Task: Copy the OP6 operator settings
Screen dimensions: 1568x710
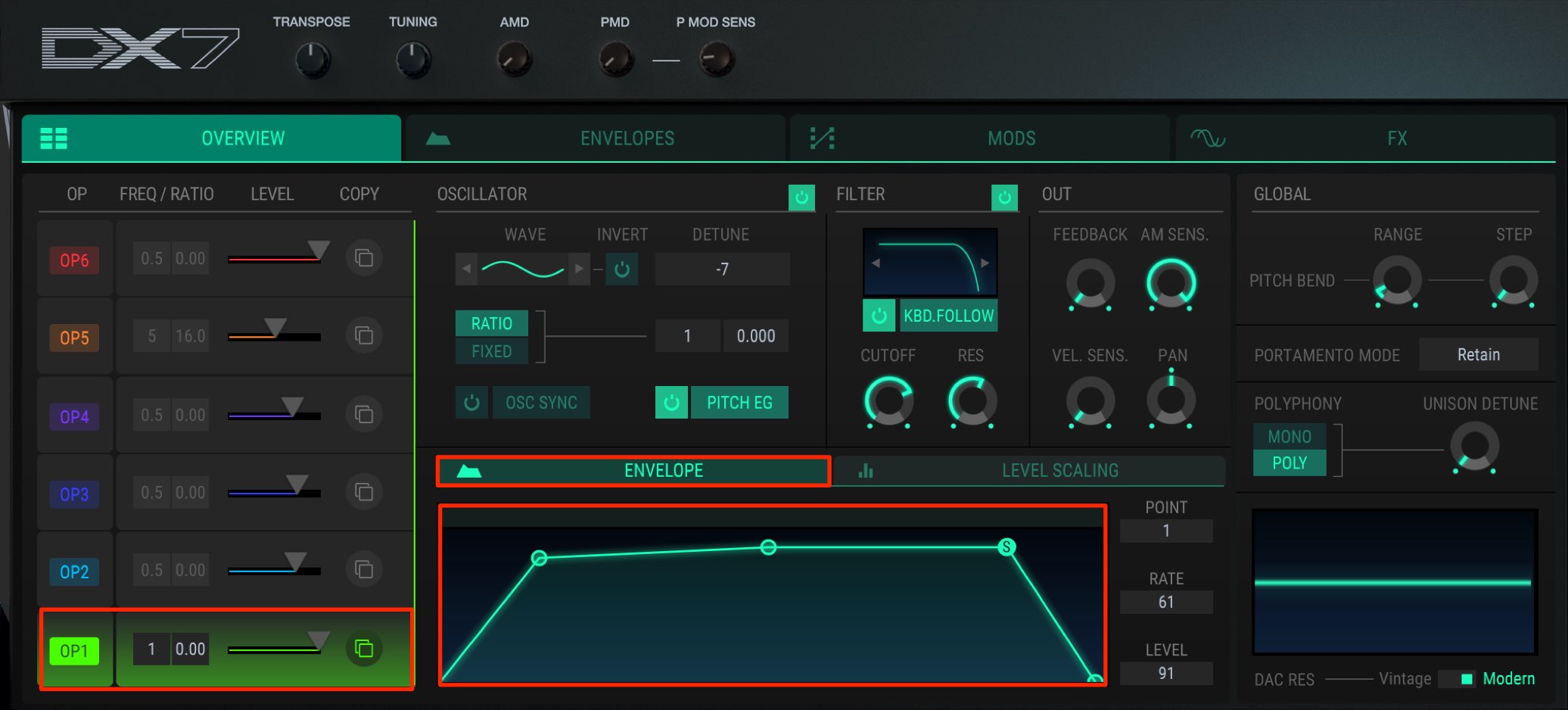Action: [364, 258]
